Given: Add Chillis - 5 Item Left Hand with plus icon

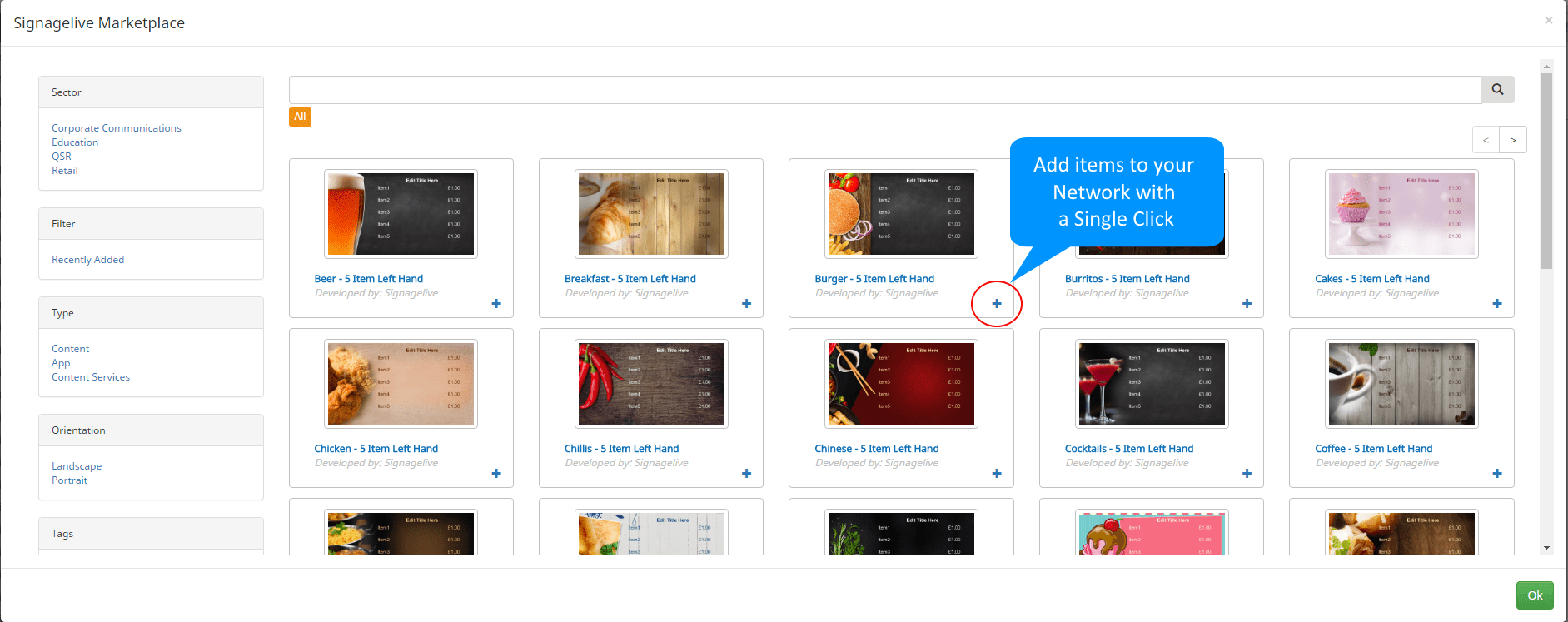Looking at the screenshot, I should pos(747,474).
